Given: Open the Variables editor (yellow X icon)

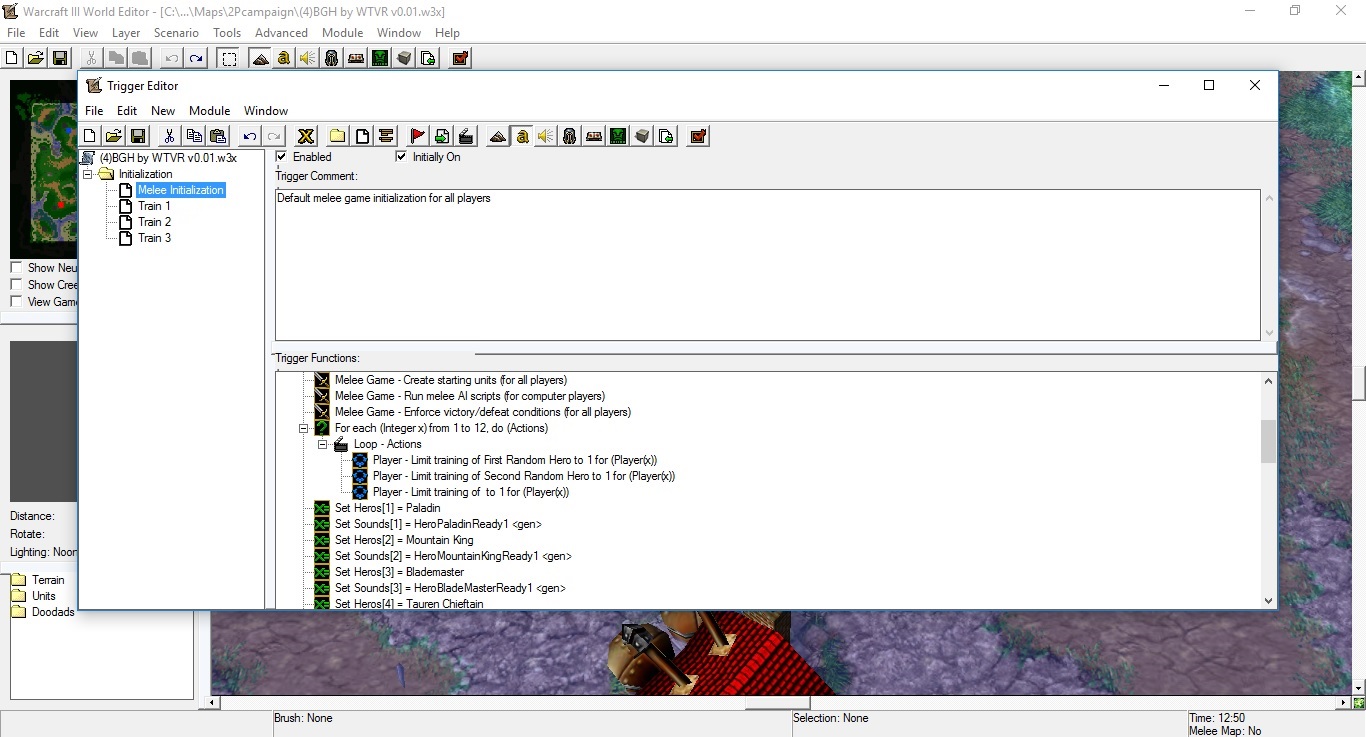Looking at the screenshot, I should (306, 136).
